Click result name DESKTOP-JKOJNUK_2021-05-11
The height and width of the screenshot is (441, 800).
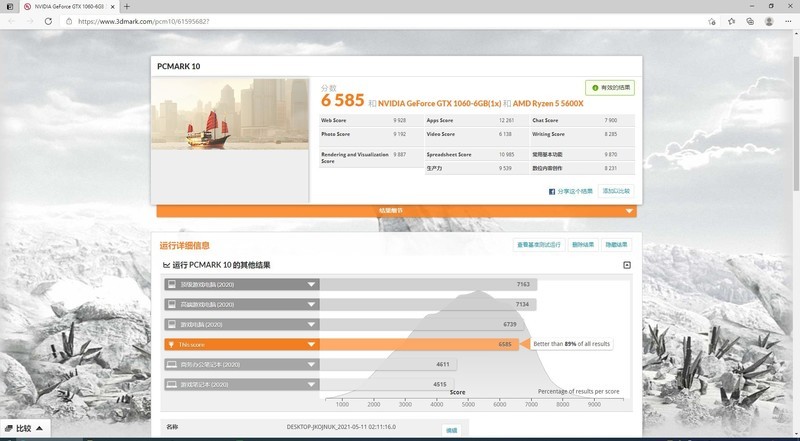pos(341,427)
